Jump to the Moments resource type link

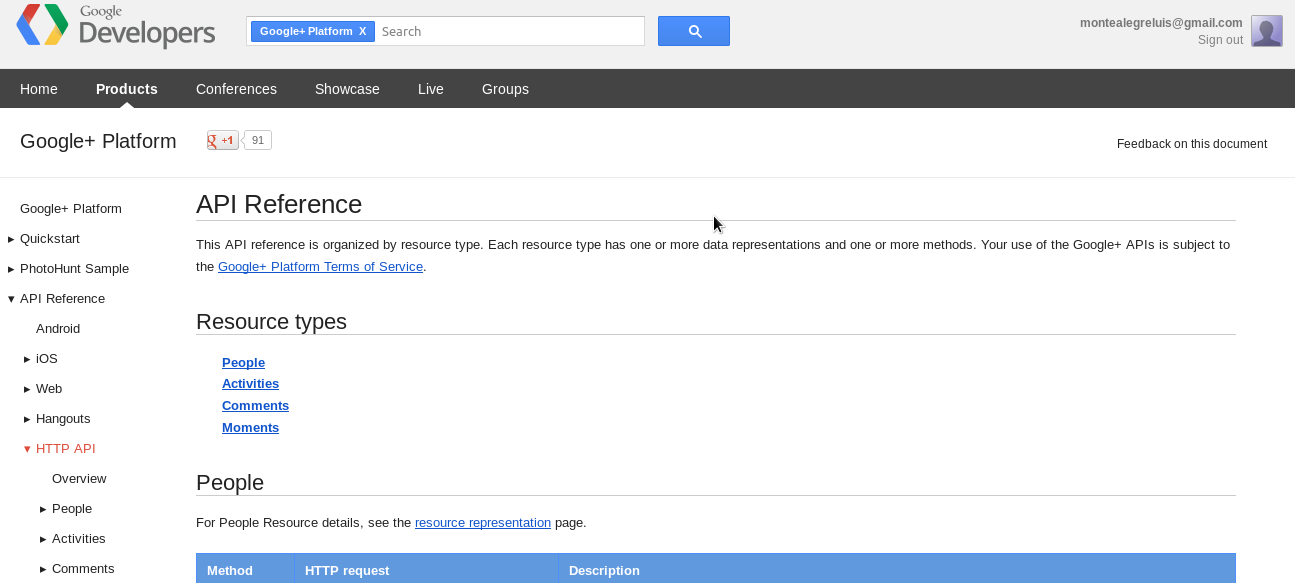(250, 428)
